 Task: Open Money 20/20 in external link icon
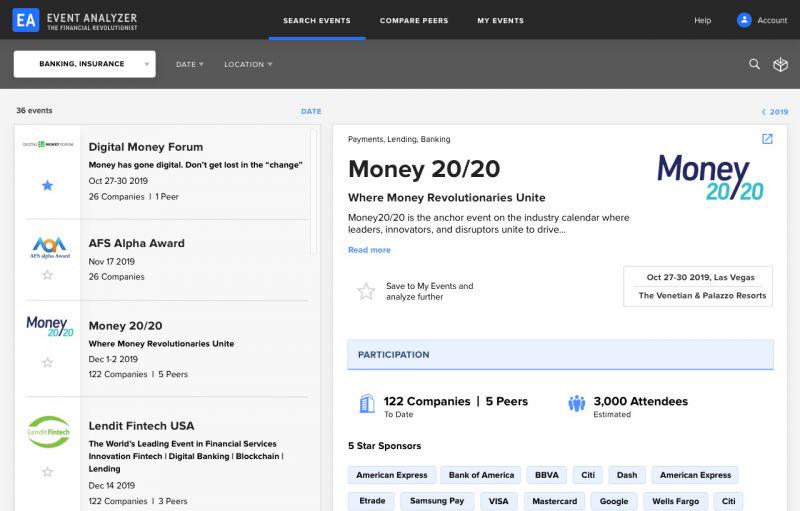pos(767,139)
